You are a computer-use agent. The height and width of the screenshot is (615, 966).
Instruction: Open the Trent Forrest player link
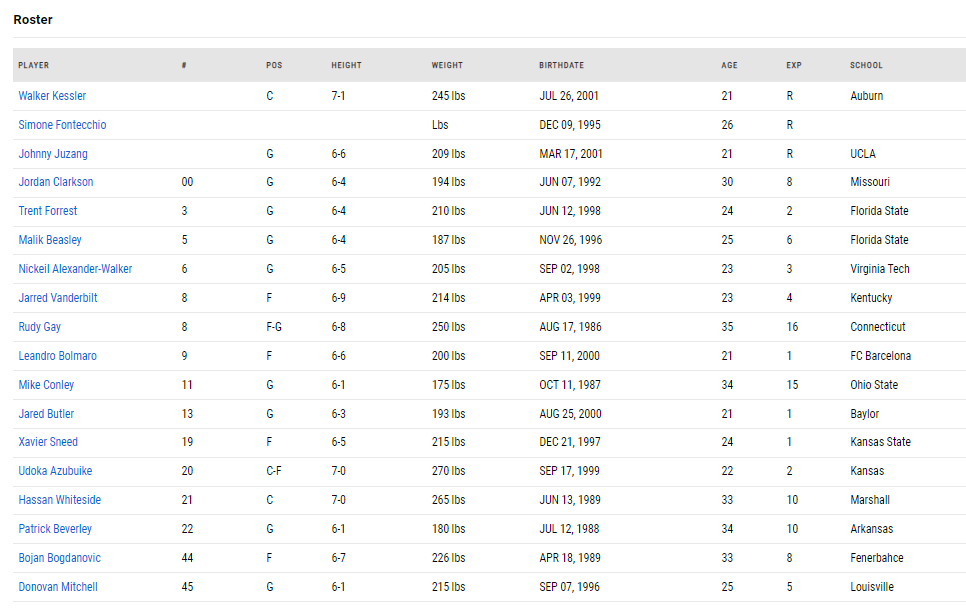click(47, 211)
